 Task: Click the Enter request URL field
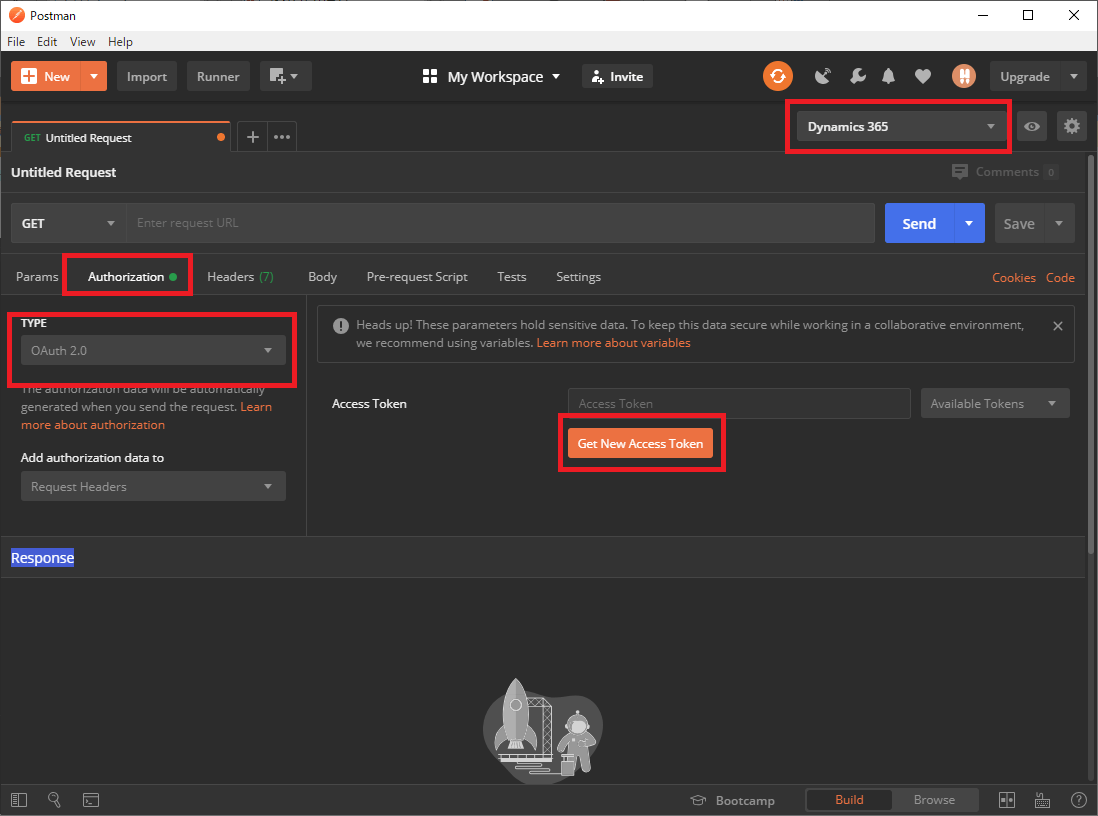500,223
